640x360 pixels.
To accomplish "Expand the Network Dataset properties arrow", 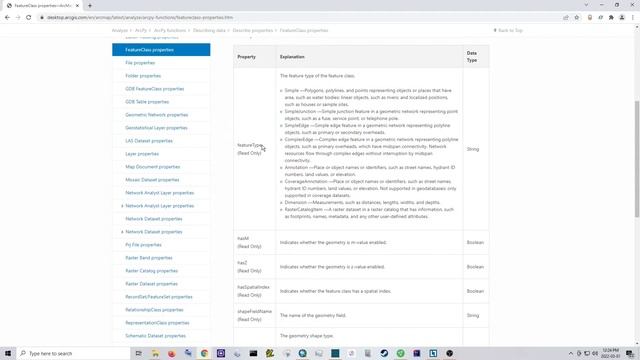I will 122,232.
